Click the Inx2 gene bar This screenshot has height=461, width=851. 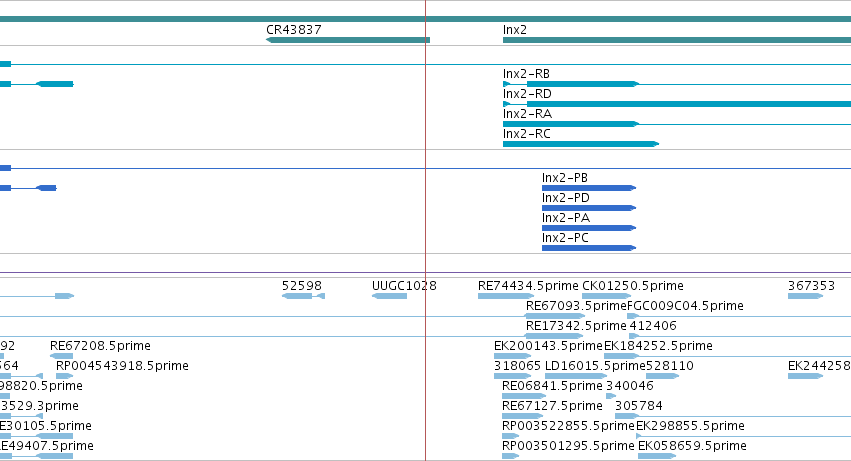tap(677, 40)
